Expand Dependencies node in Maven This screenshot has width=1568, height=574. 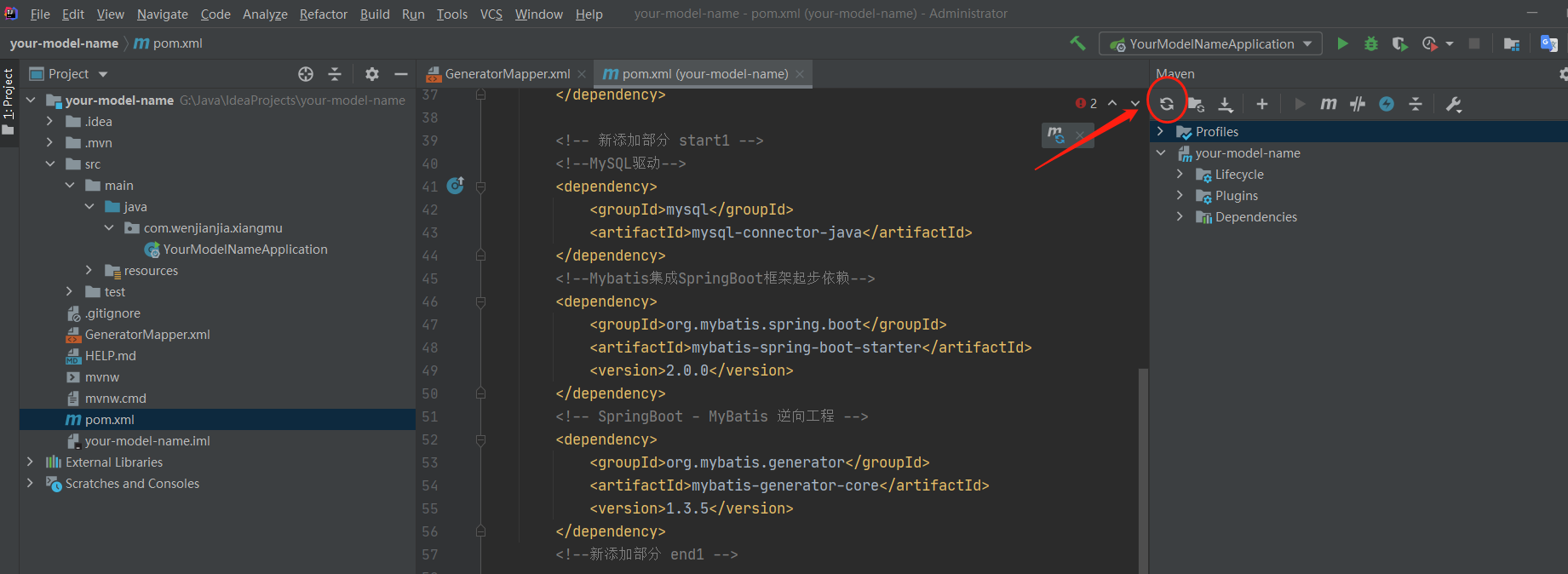pyautogui.click(x=1180, y=216)
